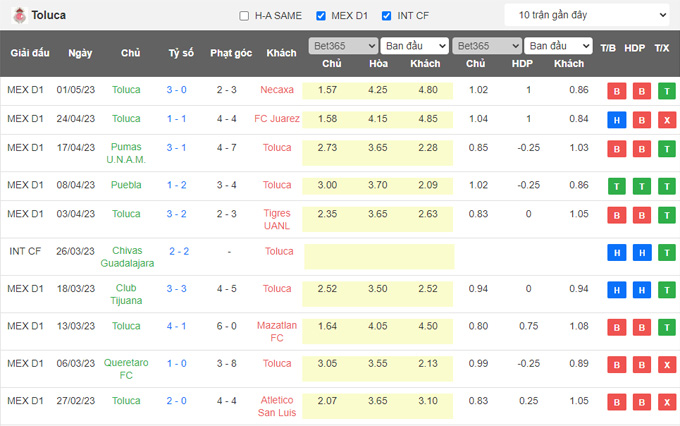Screen dimensions: 680x426
Task: Enable the H-A SAME checkbox
Action: point(245,16)
